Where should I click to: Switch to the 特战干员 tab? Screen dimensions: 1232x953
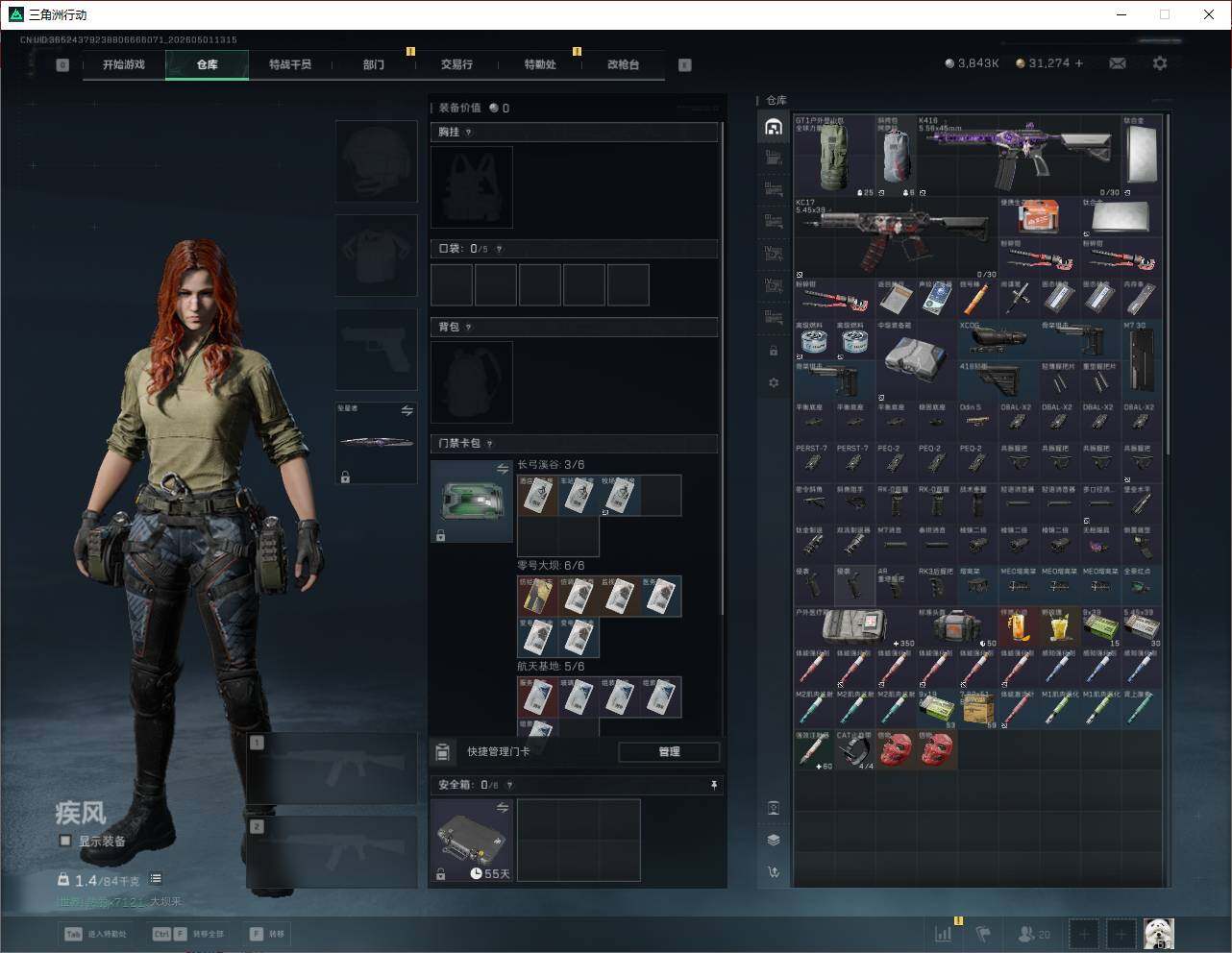[x=290, y=64]
